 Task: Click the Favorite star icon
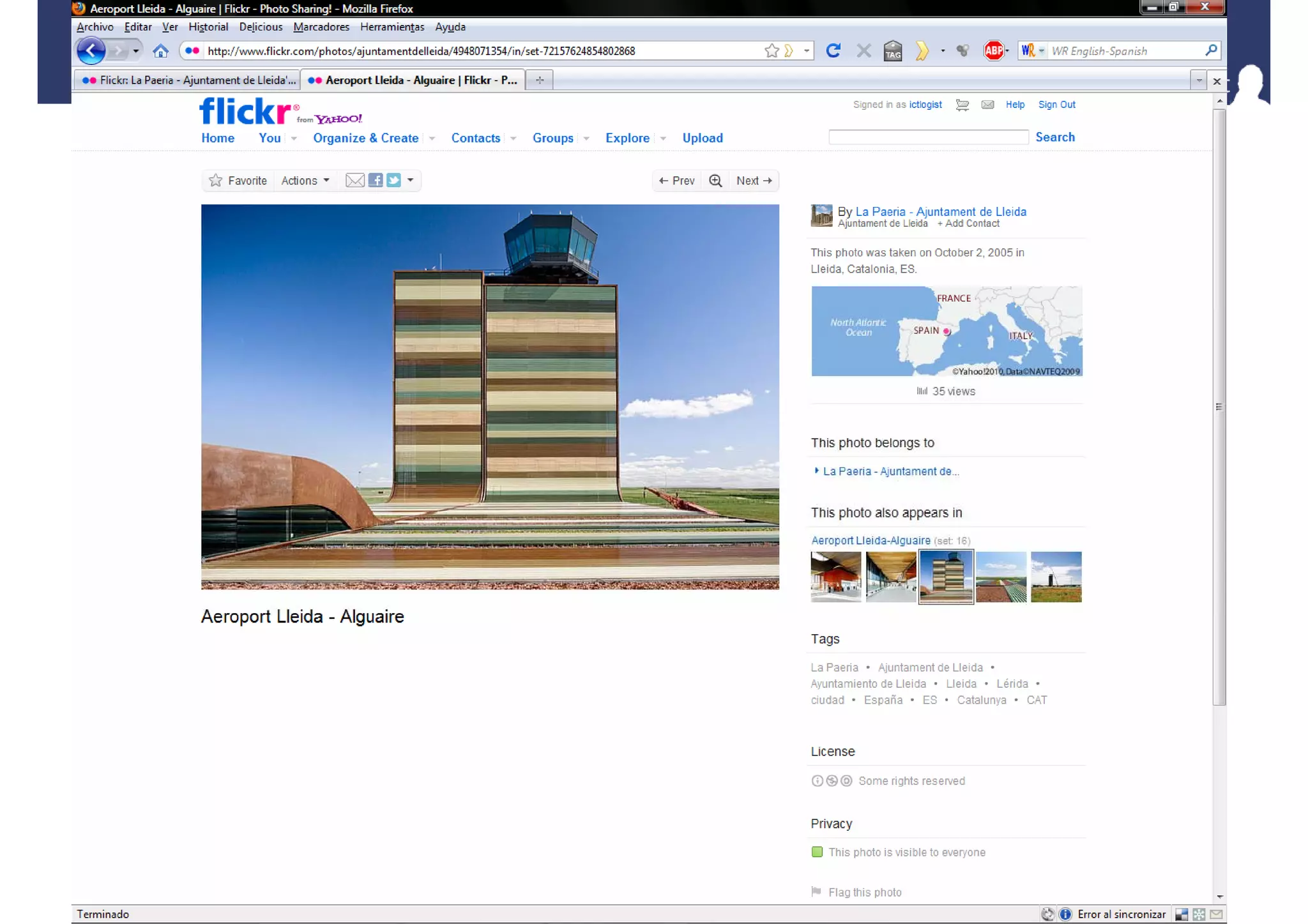pyautogui.click(x=216, y=181)
